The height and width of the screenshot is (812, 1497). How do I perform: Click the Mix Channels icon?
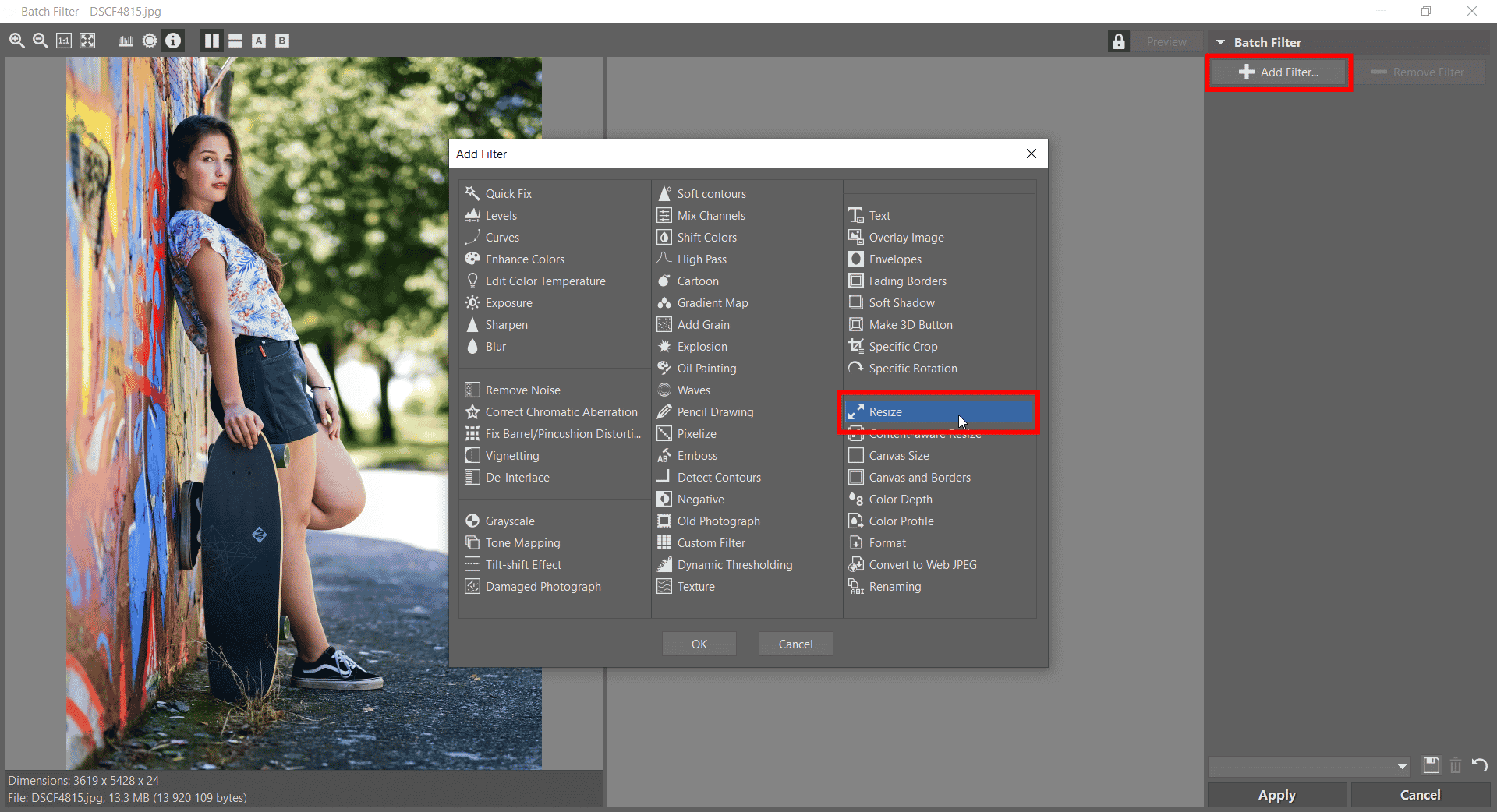664,215
